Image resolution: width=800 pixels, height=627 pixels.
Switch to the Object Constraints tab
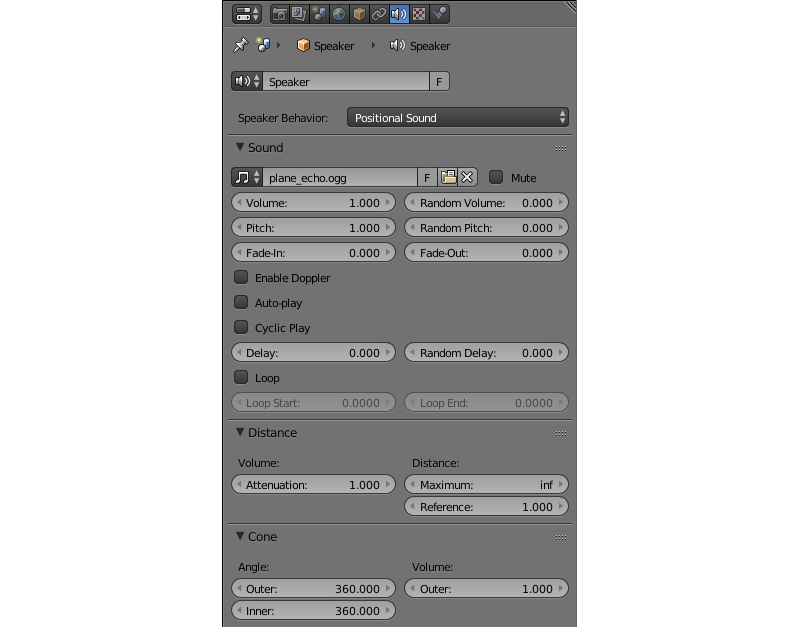[379, 14]
